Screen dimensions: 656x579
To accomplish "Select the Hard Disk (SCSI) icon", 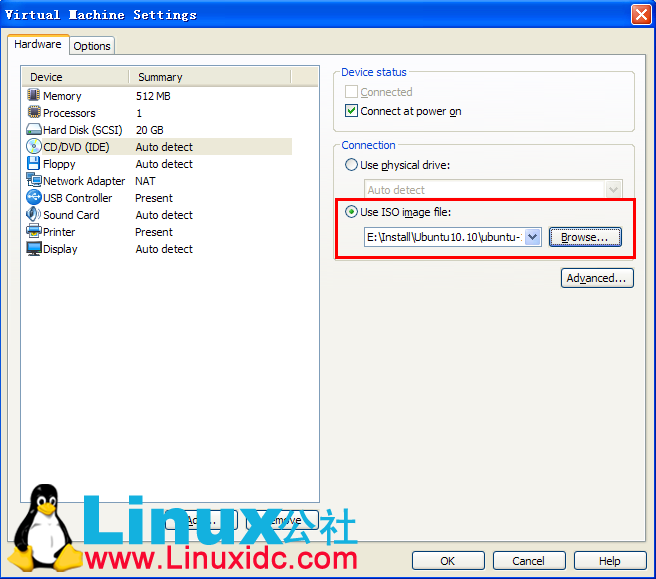I will [x=34, y=130].
